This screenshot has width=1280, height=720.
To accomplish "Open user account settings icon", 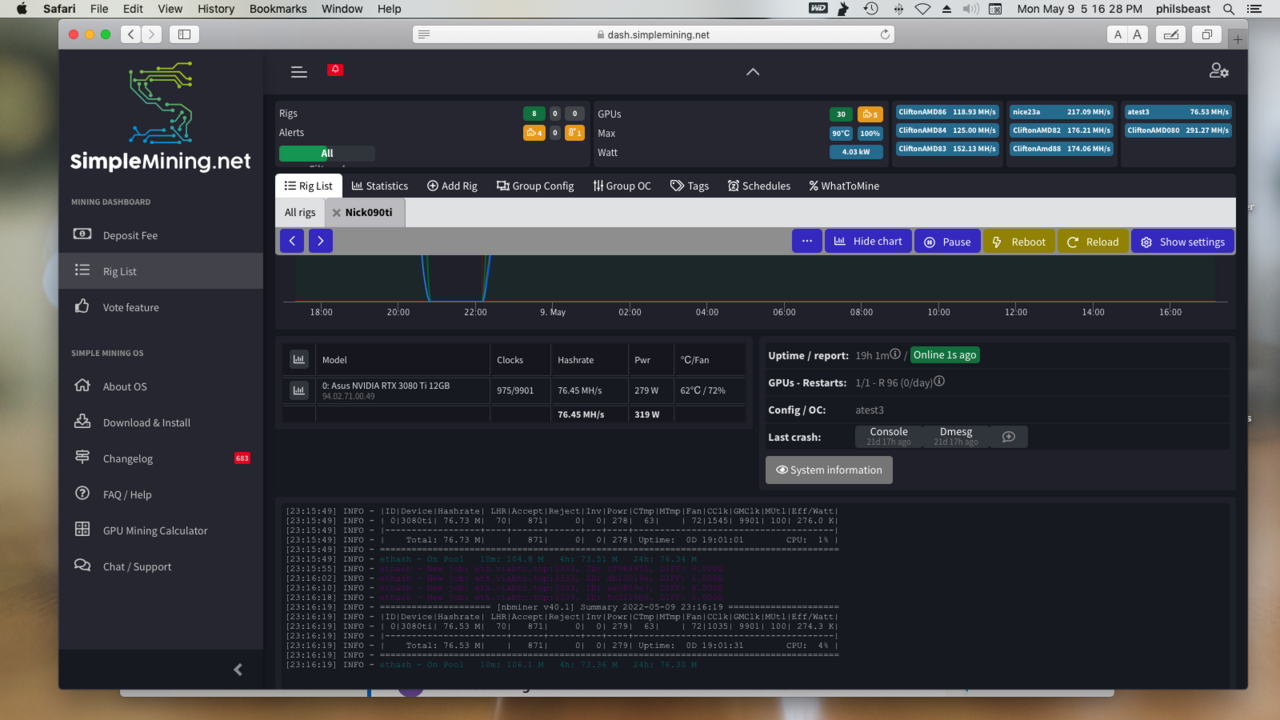I will pyautogui.click(x=1218, y=71).
